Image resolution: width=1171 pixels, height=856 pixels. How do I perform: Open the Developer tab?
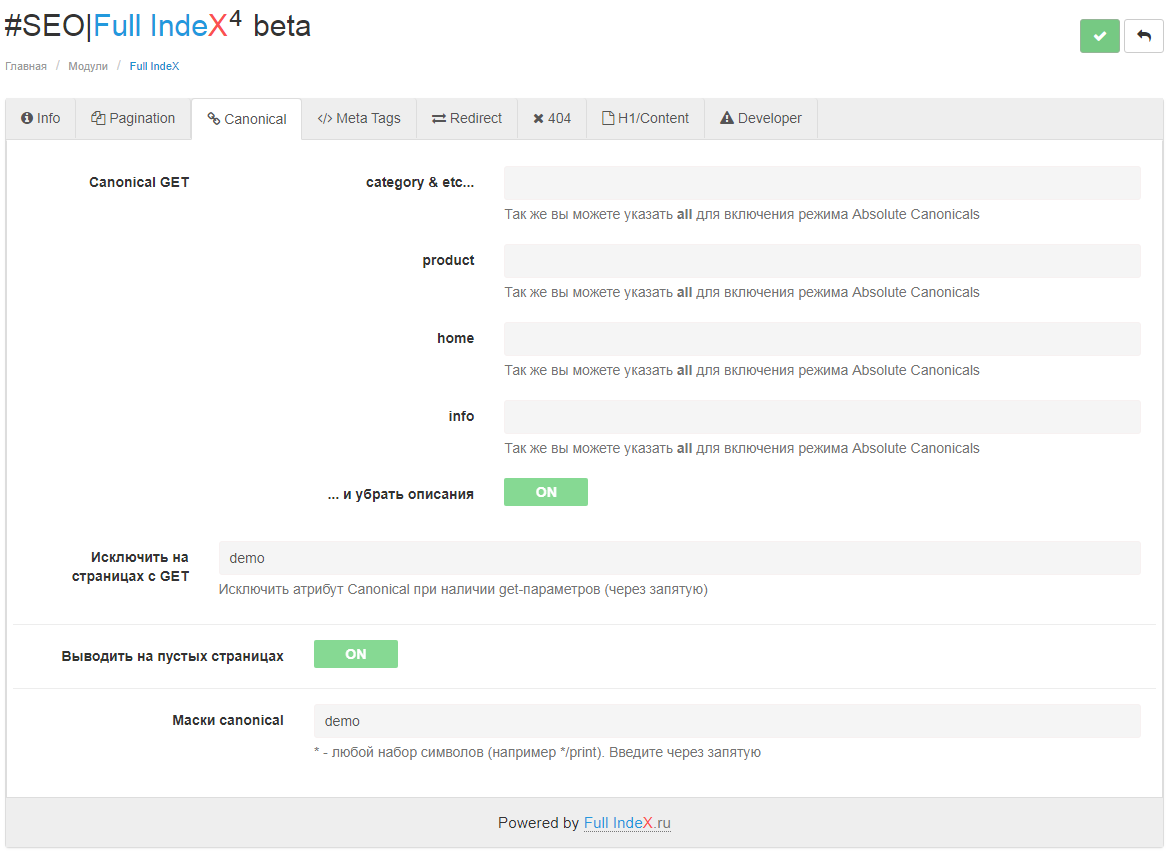761,118
